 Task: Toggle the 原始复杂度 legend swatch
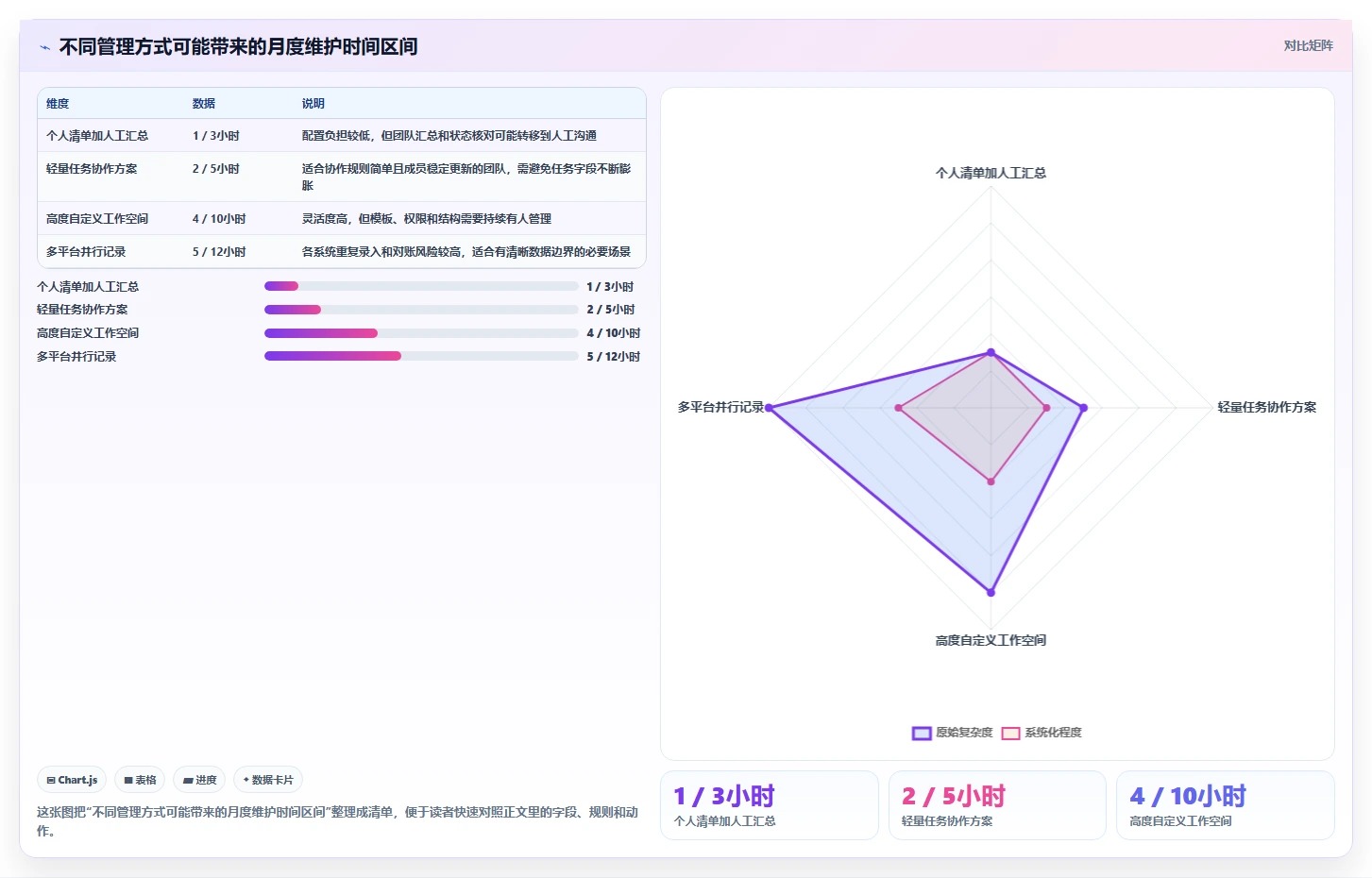pyautogui.click(x=922, y=733)
